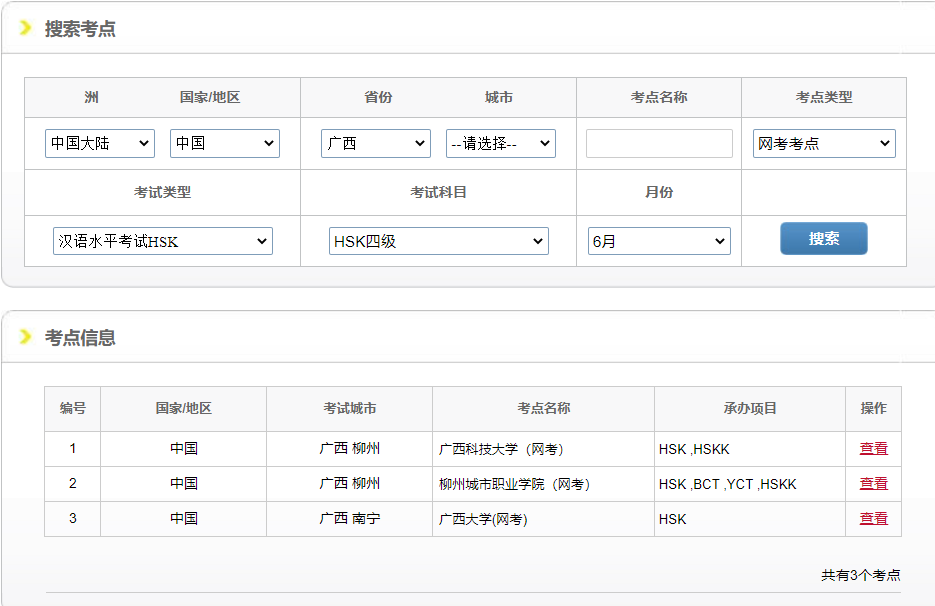
Task: Open the 城市 dropdown showing --请选择--
Action: tap(500, 143)
